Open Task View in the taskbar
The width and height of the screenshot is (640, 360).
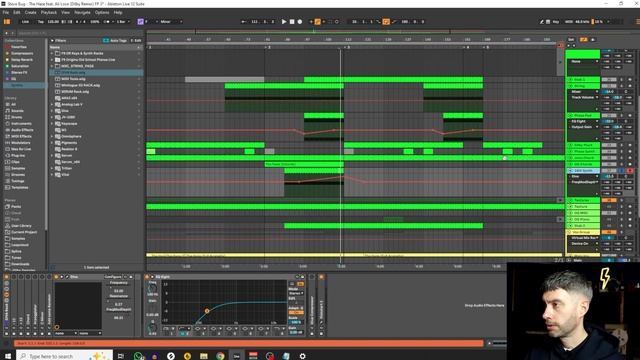(x=121, y=356)
